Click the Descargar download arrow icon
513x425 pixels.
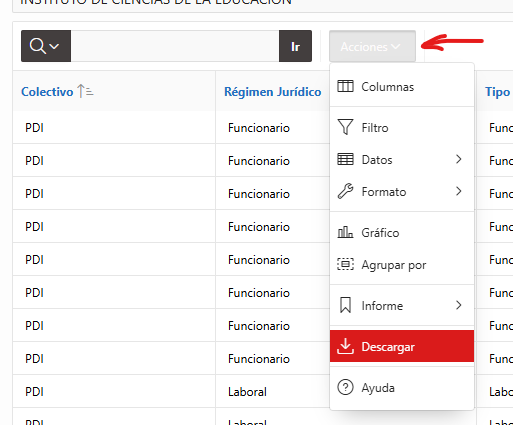click(x=345, y=346)
